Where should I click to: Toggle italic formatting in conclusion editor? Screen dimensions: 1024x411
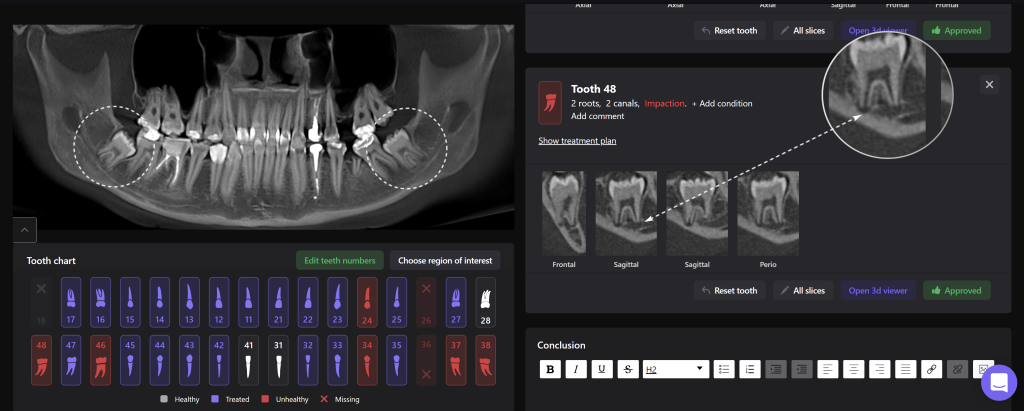(576, 369)
